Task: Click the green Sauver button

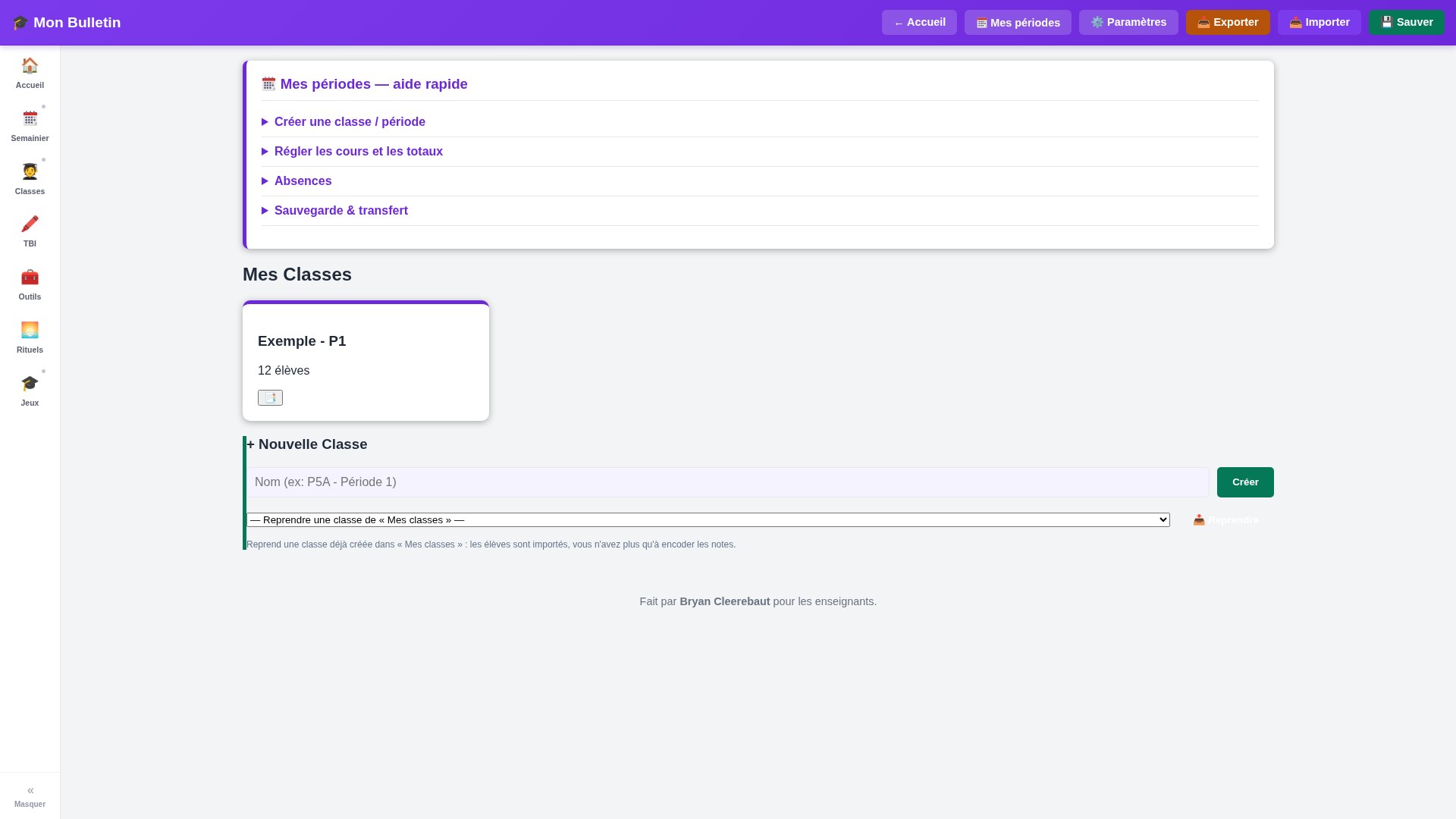Action: pyautogui.click(x=1407, y=22)
